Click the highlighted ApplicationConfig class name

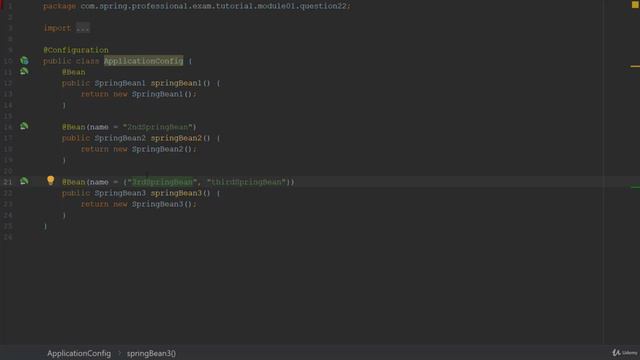(x=143, y=61)
